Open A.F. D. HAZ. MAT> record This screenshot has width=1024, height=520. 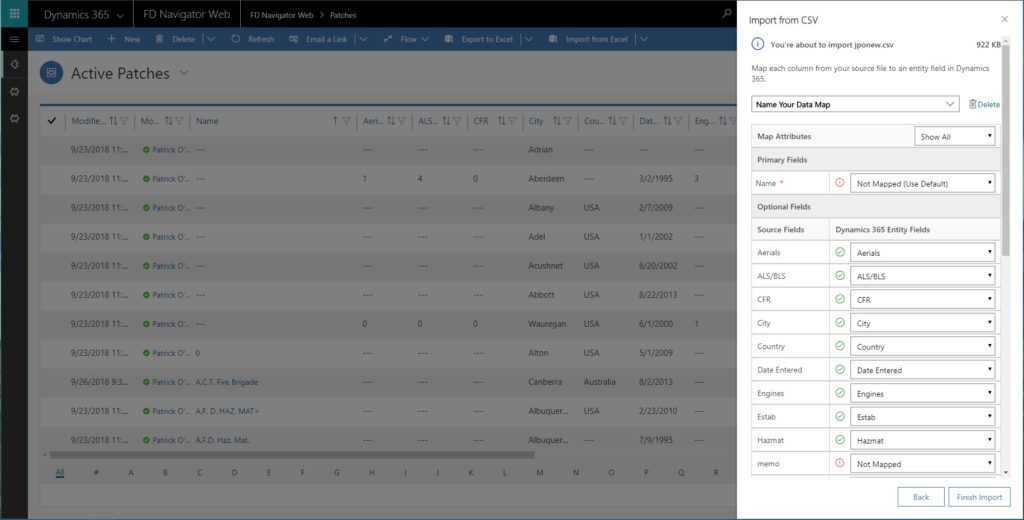pyautogui.click(x=227, y=411)
